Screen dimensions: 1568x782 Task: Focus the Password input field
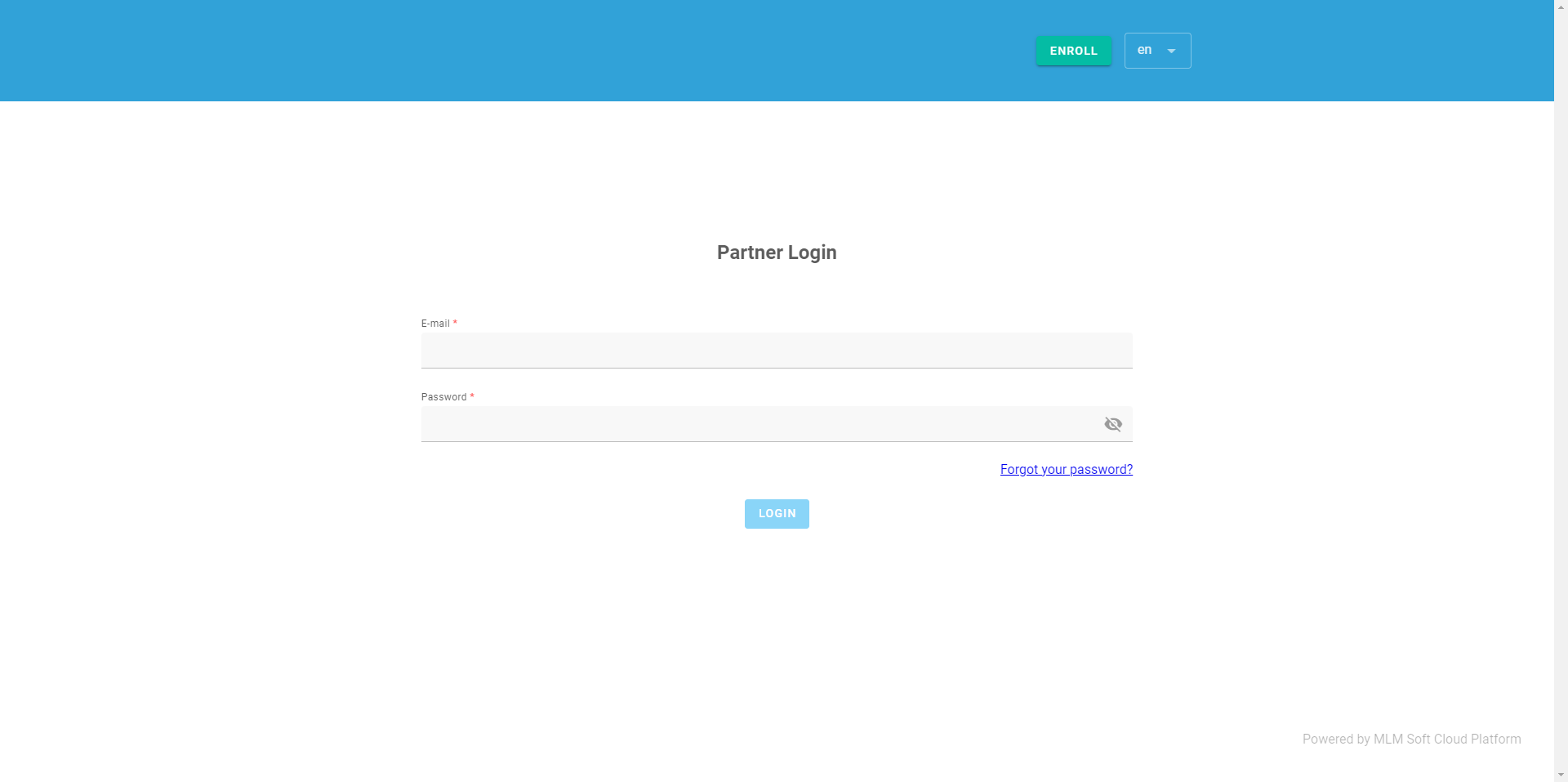[x=759, y=424]
